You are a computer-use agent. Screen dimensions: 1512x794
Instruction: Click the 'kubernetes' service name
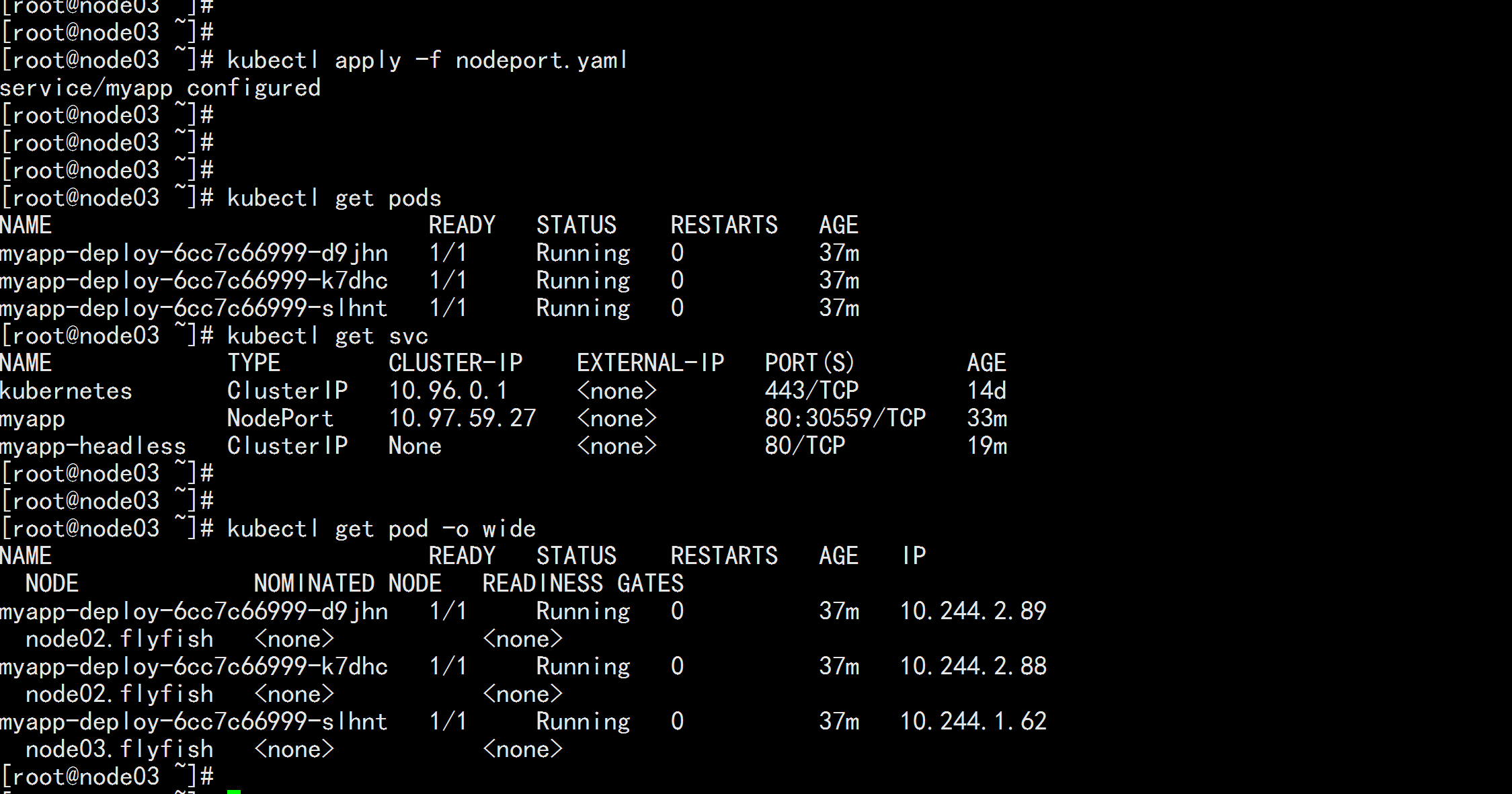[x=66, y=391]
